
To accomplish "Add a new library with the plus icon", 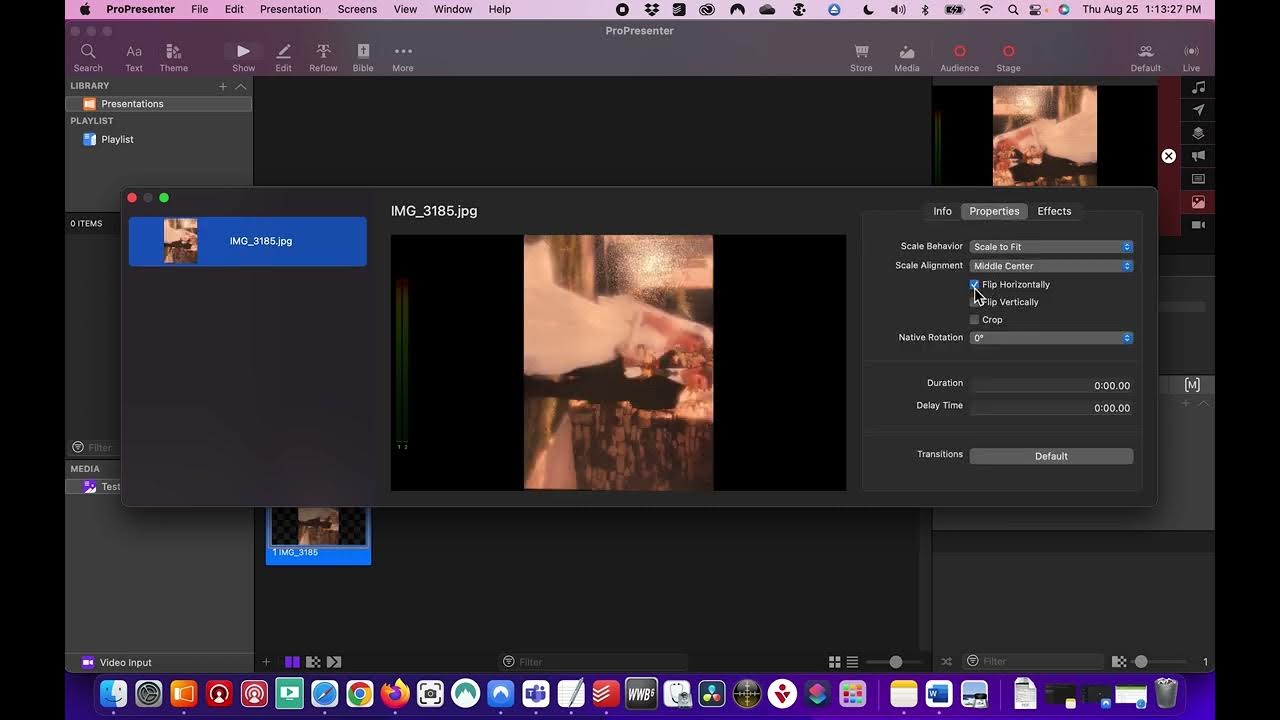I will coord(223,87).
